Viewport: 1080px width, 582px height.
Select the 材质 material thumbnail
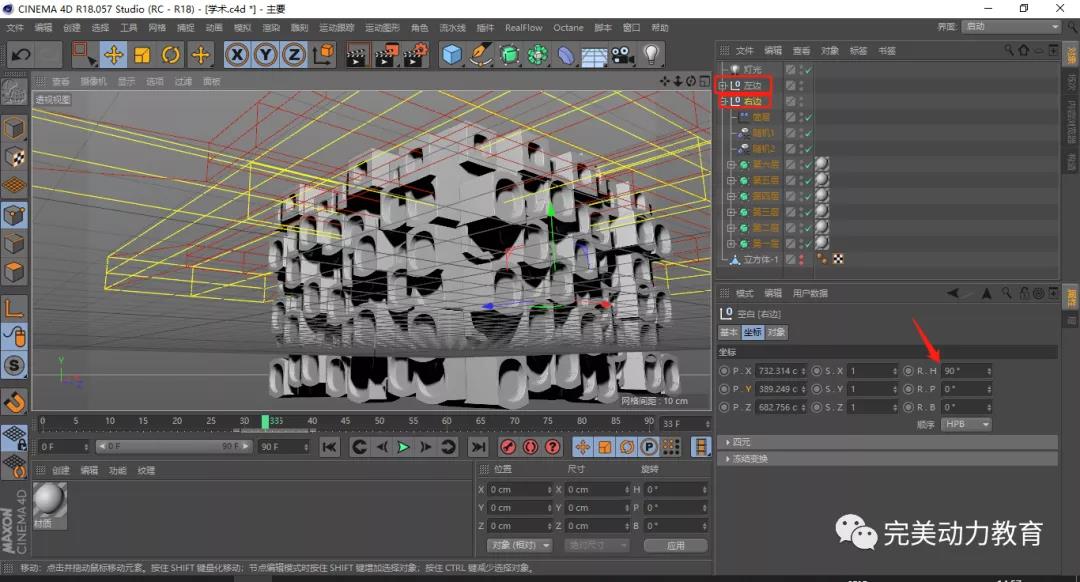click(50, 499)
